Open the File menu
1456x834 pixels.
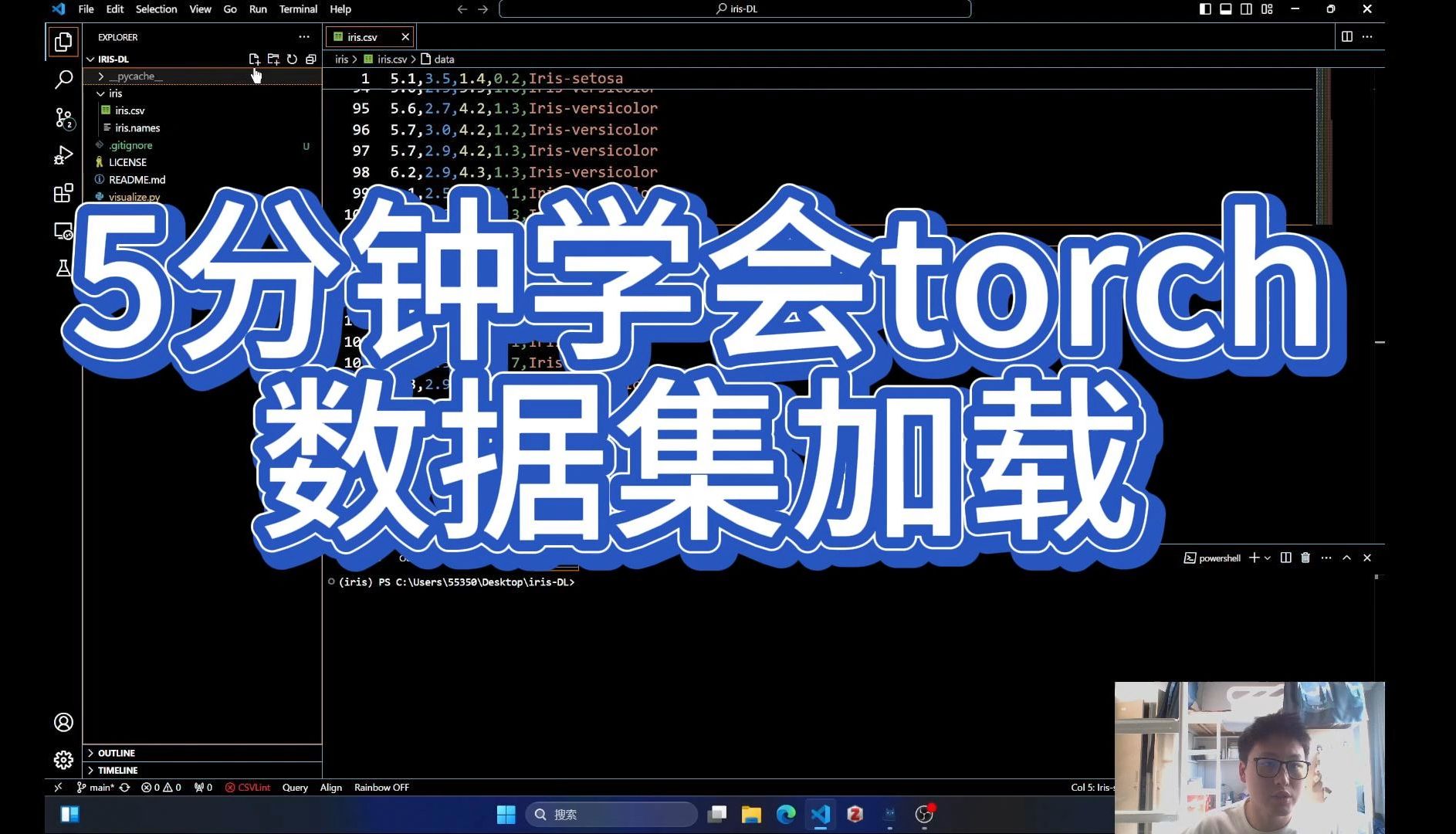click(86, 9)
